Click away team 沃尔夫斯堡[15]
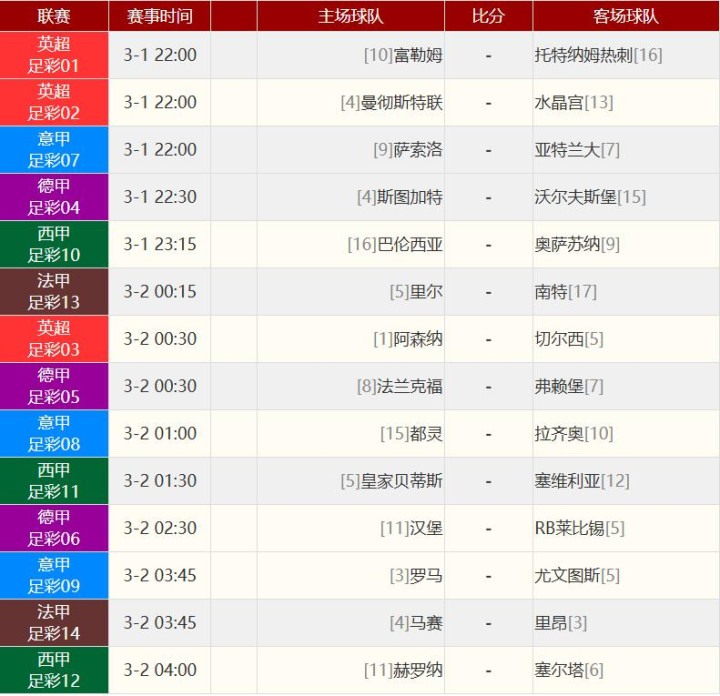 [x=590, y=197]
